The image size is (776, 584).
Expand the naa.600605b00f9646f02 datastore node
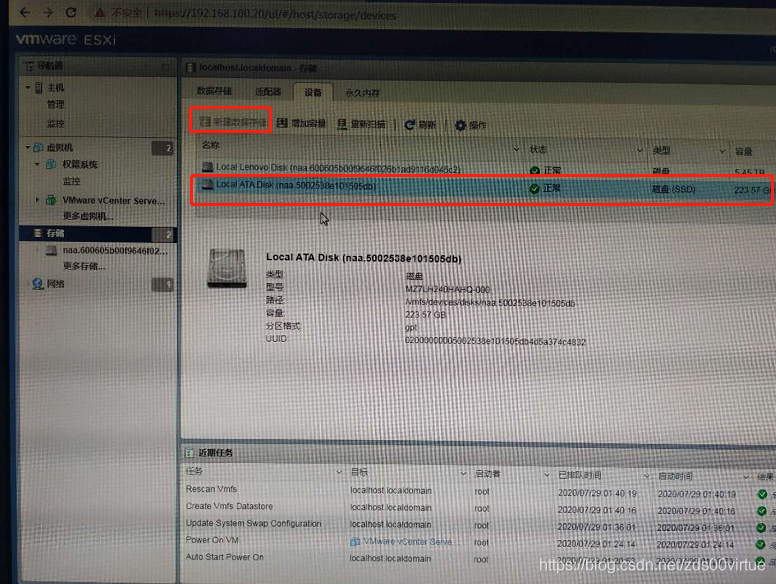(x=37, y=250)
